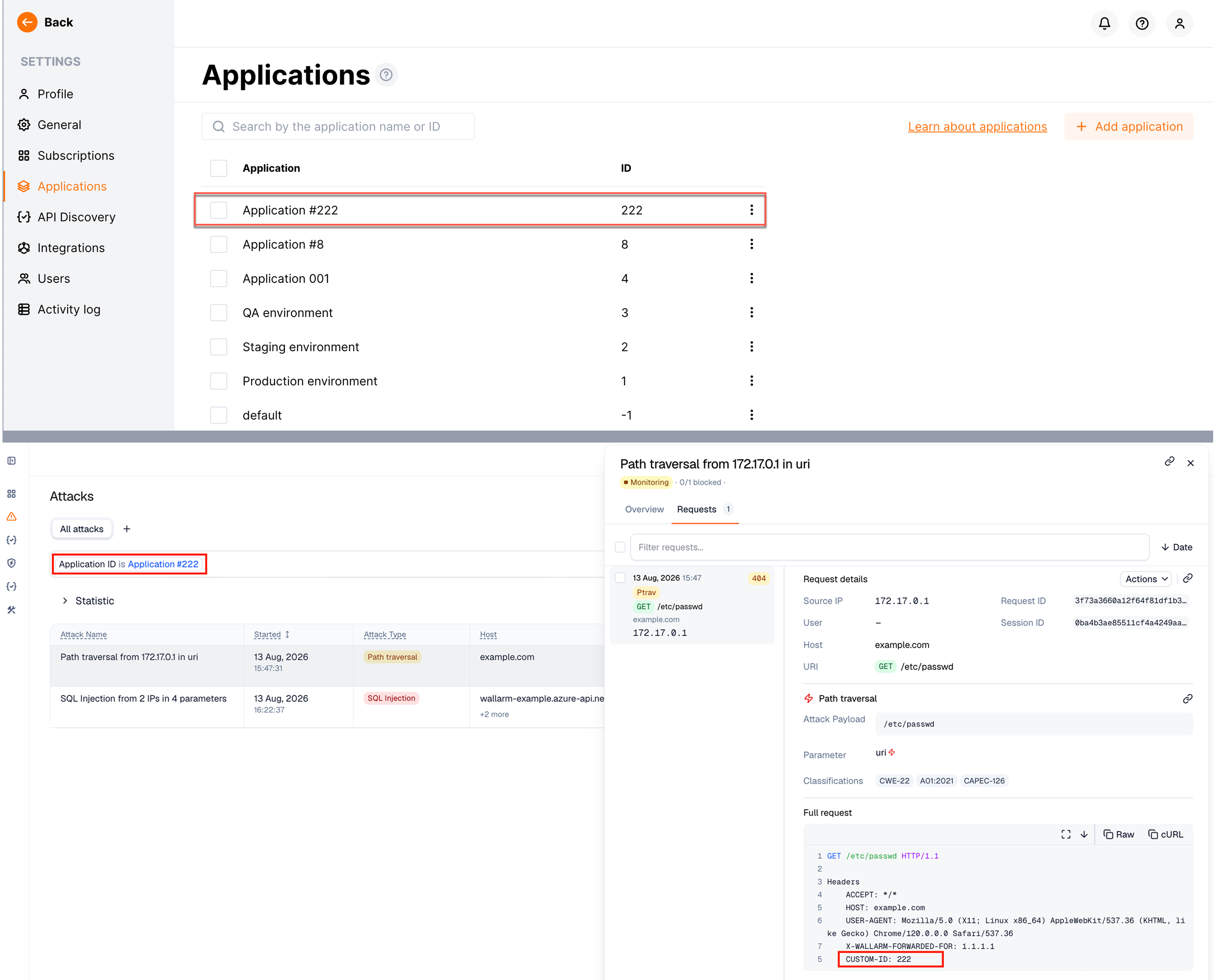Show the +2 more hosts

pos(494,714)
